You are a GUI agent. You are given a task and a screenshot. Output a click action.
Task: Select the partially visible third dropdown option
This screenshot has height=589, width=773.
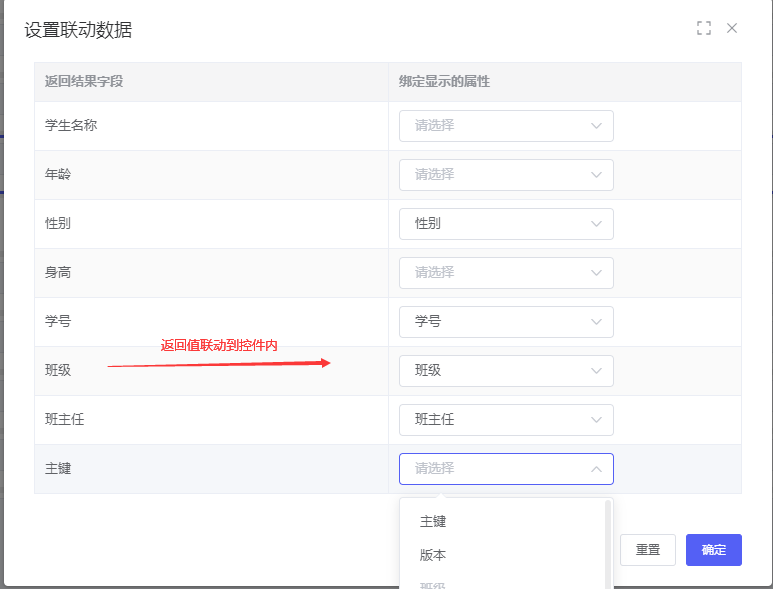point(433,584)
